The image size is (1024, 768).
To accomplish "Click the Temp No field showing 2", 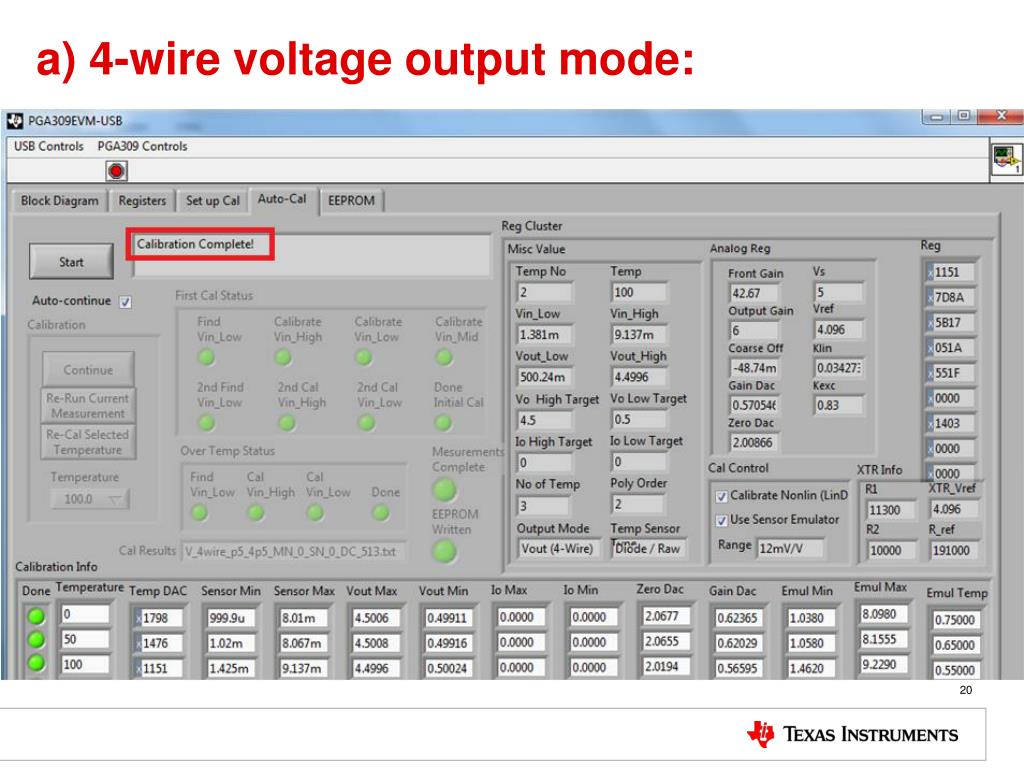I will point(544,292).
